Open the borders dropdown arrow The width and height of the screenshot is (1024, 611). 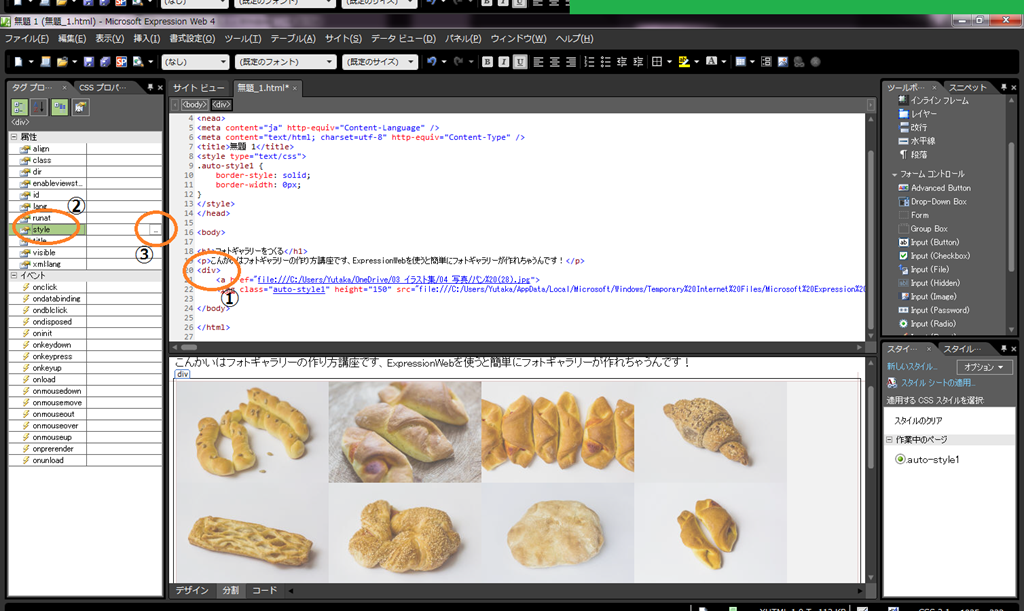coord(669,62)
